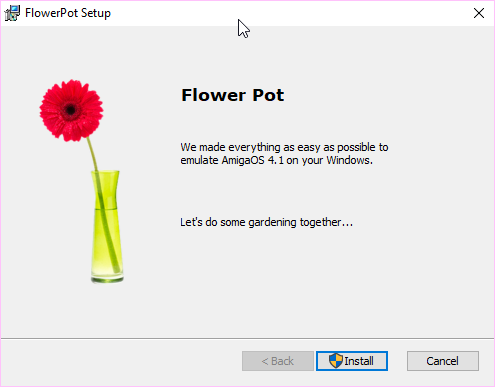Image resolution: width=495 pixels, height=387 pixels.
Task: Click the text about emulating AmigaOS 4.1
Action: pos(284,154)
